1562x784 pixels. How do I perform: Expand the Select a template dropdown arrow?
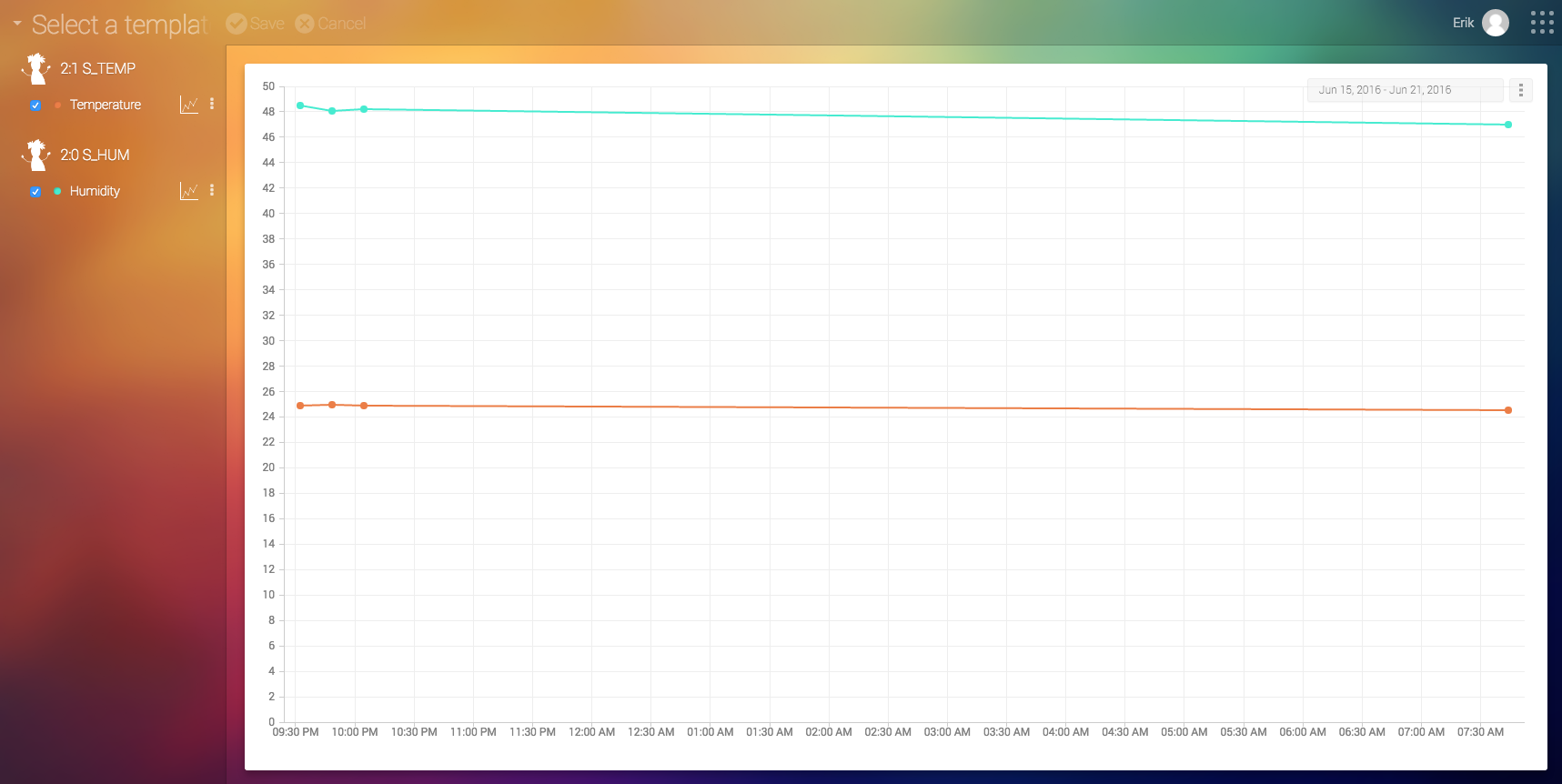17,24
